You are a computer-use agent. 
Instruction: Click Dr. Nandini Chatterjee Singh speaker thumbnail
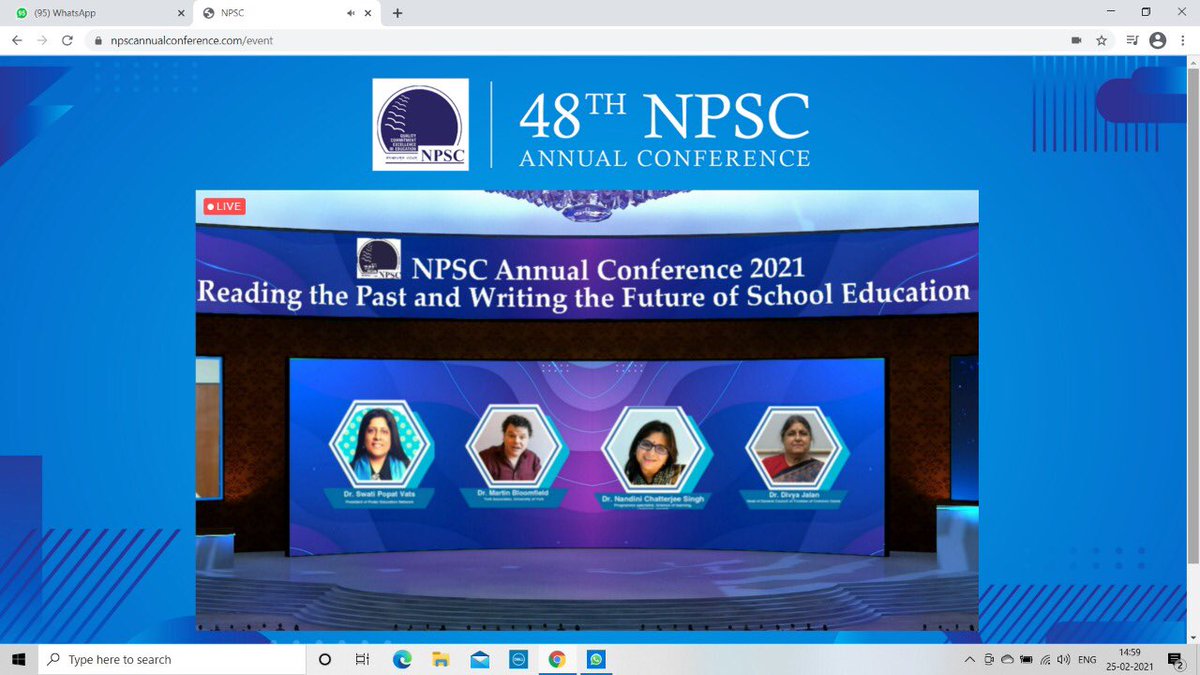[654, 449]
